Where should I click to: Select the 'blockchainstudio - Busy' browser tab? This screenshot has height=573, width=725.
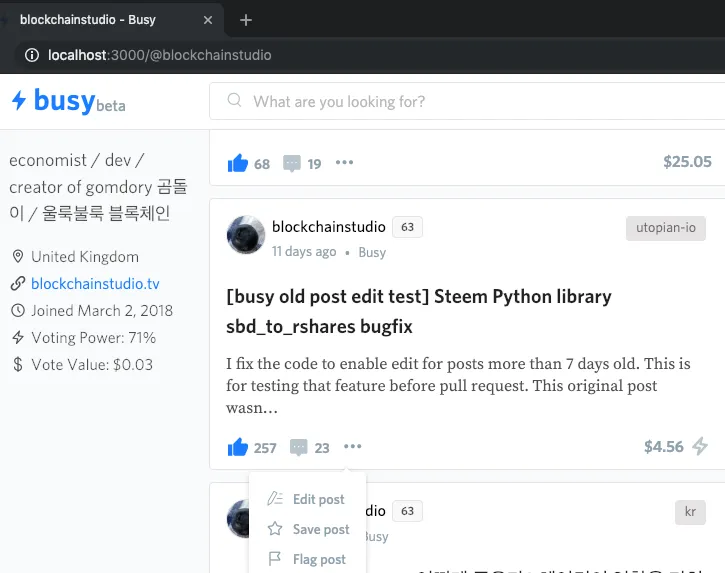click(x=113, y=20)
